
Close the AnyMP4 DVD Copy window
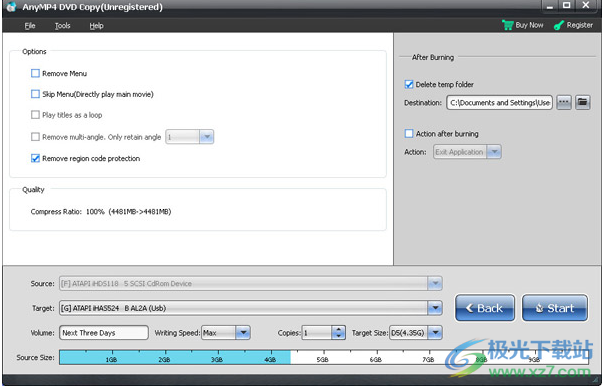(x=586, y=5)
